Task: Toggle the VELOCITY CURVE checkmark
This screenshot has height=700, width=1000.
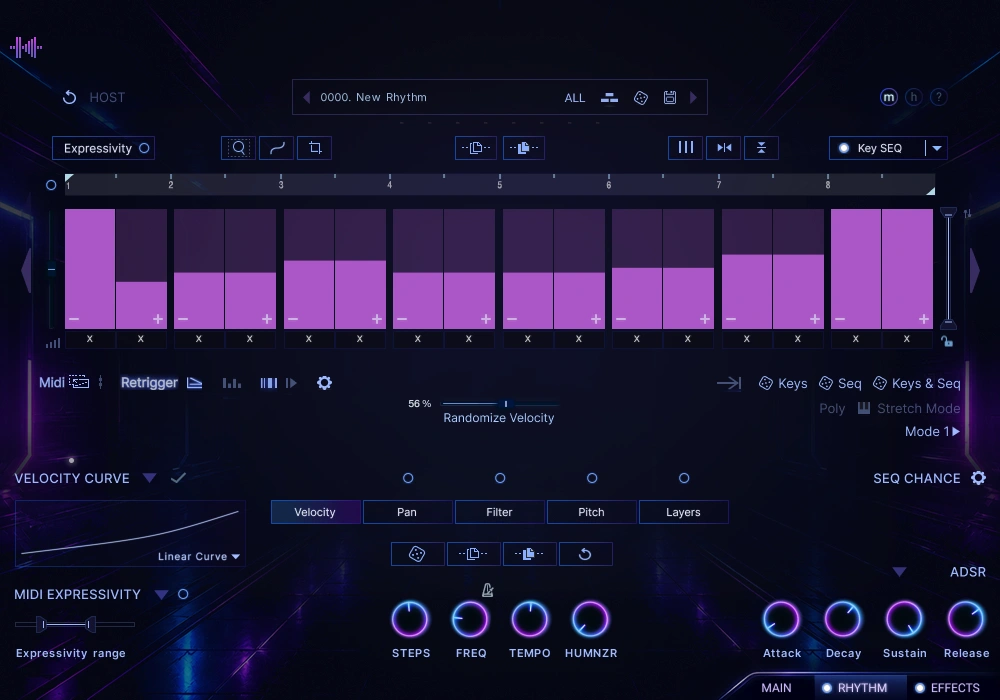Action: point(179,477)
